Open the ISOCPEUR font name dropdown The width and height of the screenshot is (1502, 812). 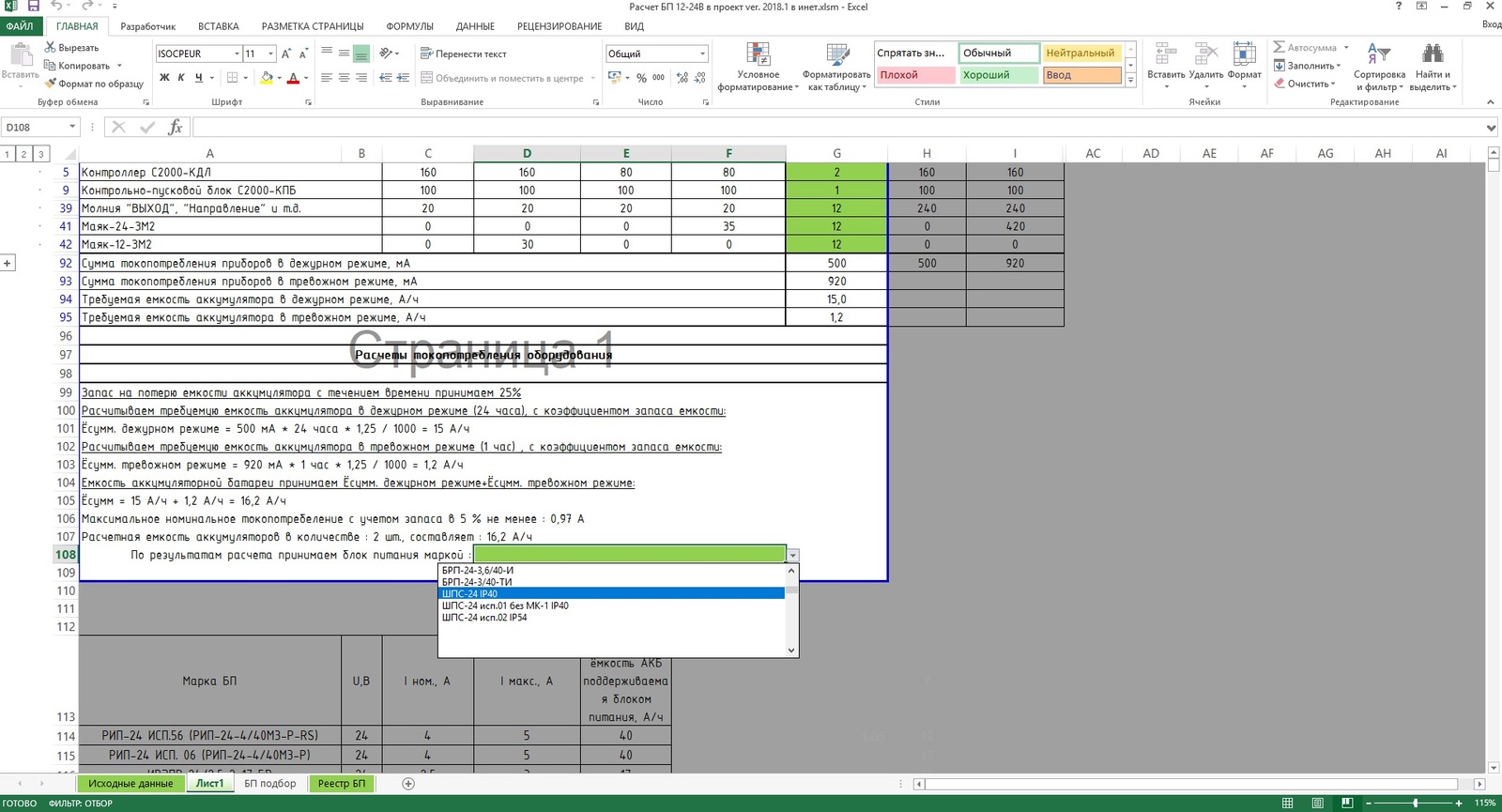coord(237,54)
